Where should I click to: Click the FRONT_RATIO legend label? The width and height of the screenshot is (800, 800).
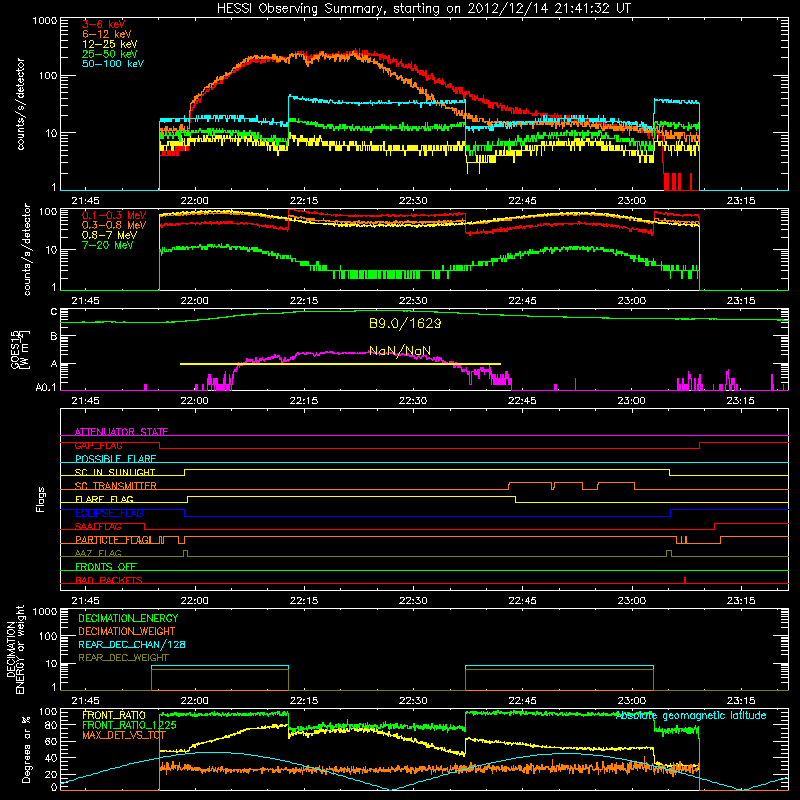pos(114,715)
